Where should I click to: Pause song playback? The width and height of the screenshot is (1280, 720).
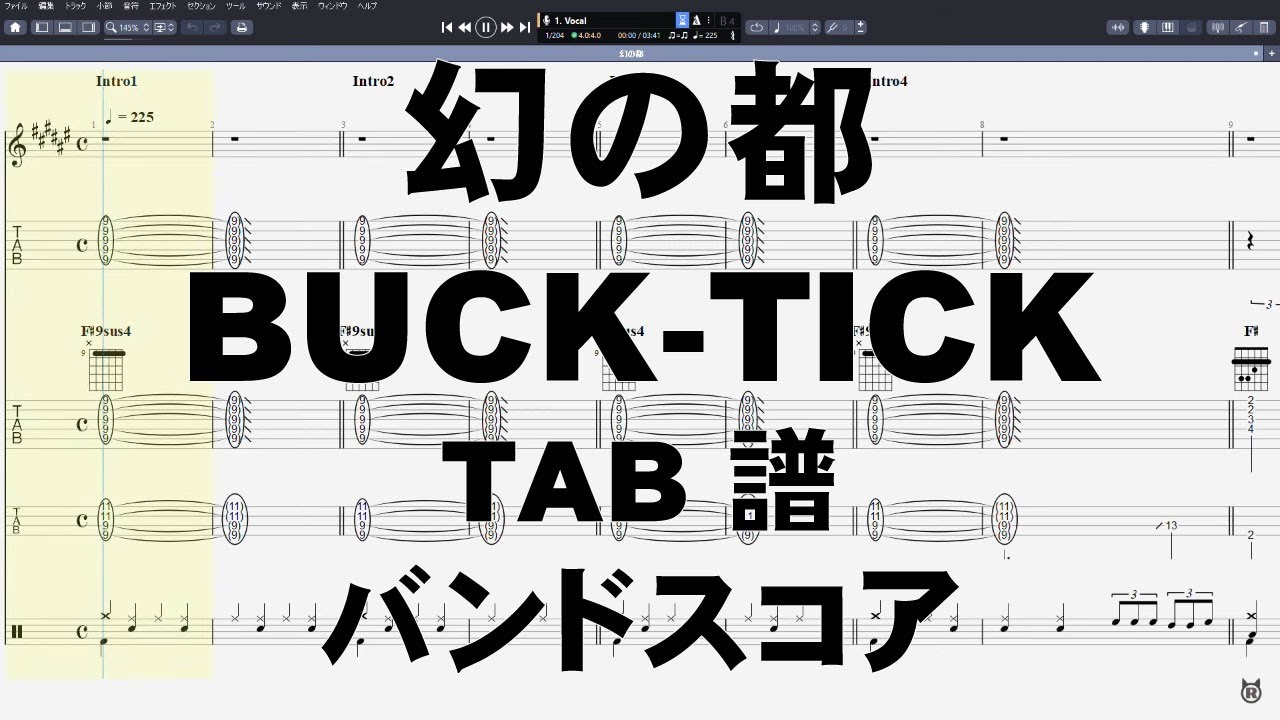pos(485,27)
